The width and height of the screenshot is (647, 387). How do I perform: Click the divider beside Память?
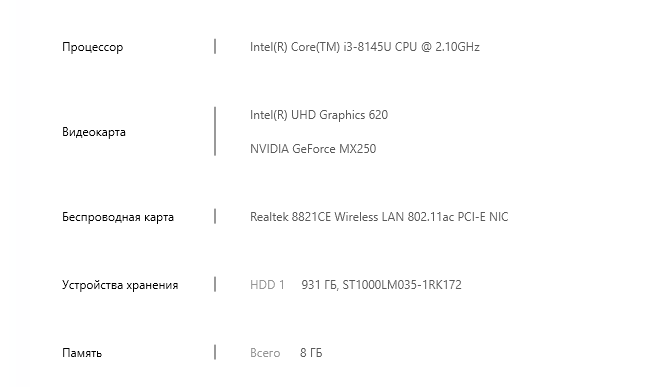(x=215, y=353)
